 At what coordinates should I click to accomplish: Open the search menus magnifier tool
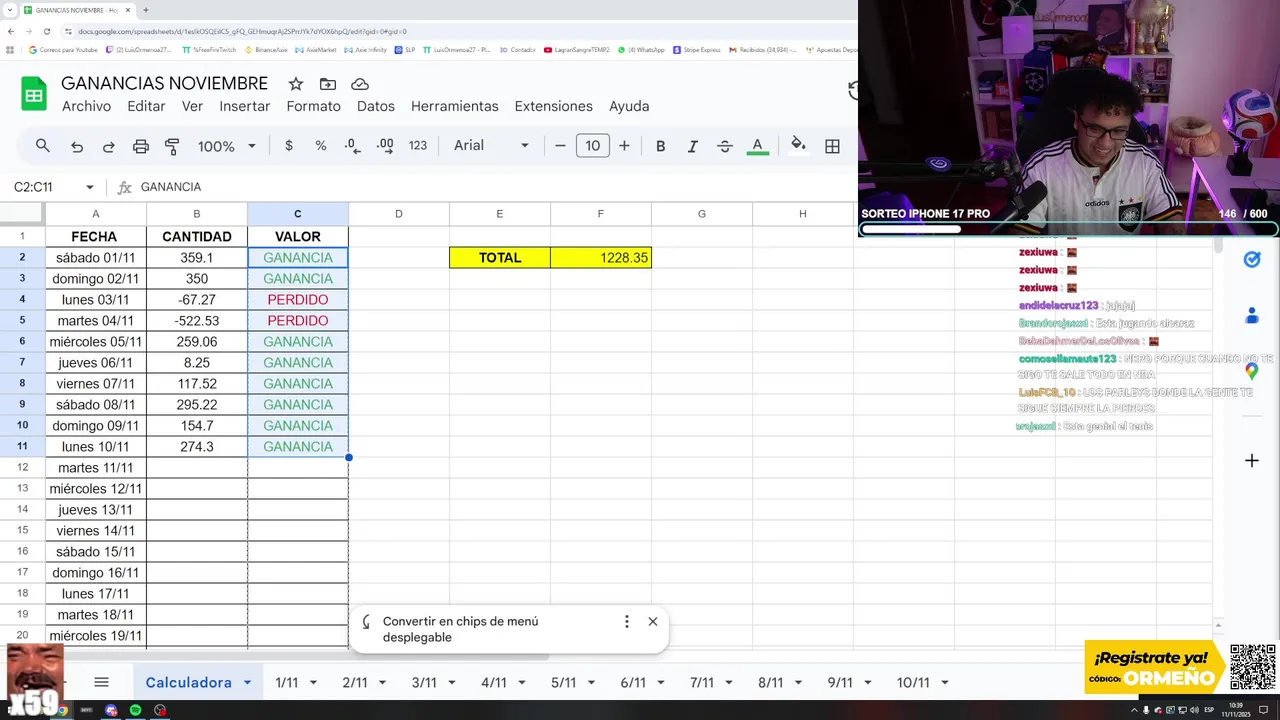[42, 146]
